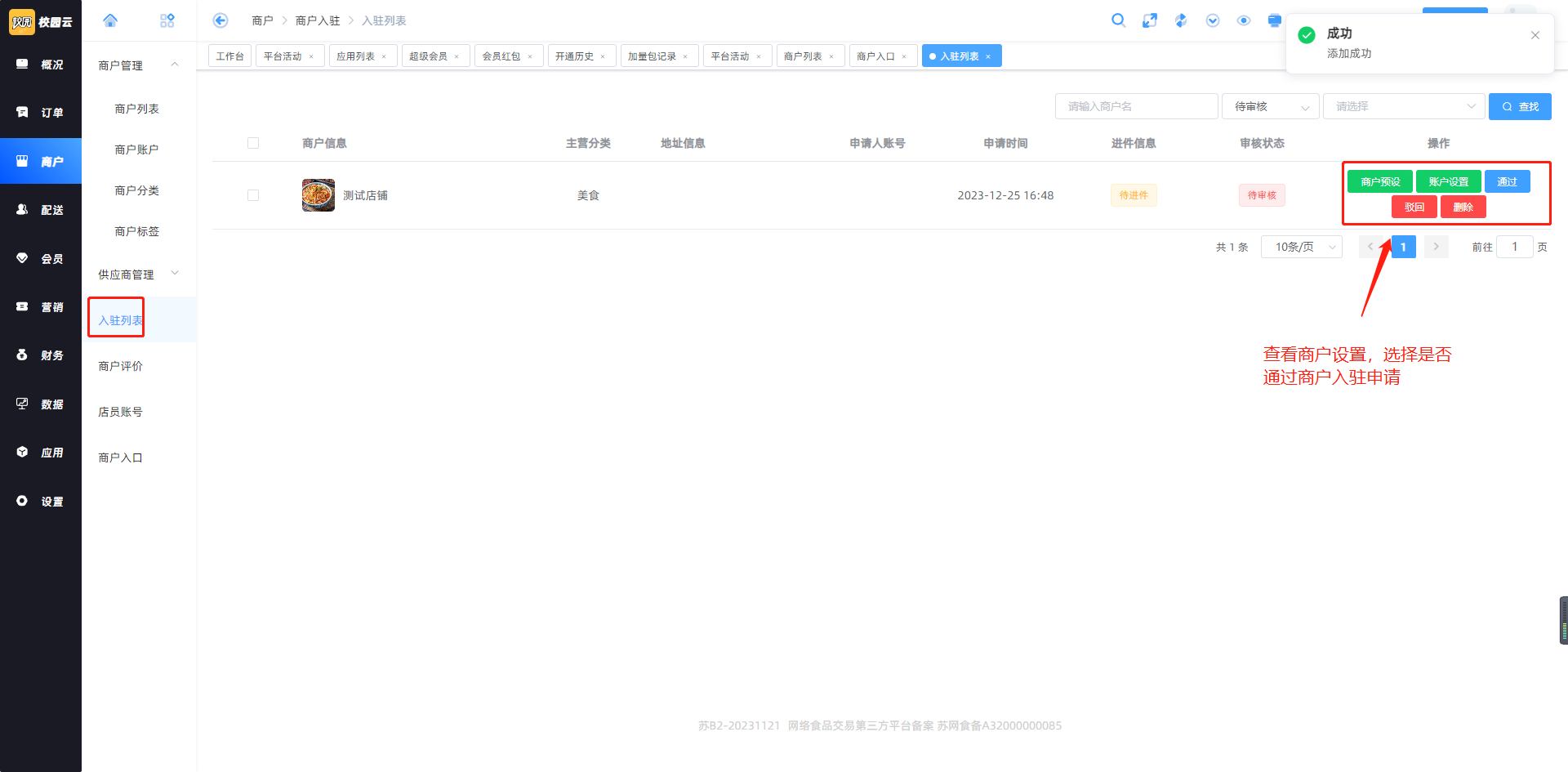
Task: Open the 订单 orders section in left nav
Action: [41, 113]
